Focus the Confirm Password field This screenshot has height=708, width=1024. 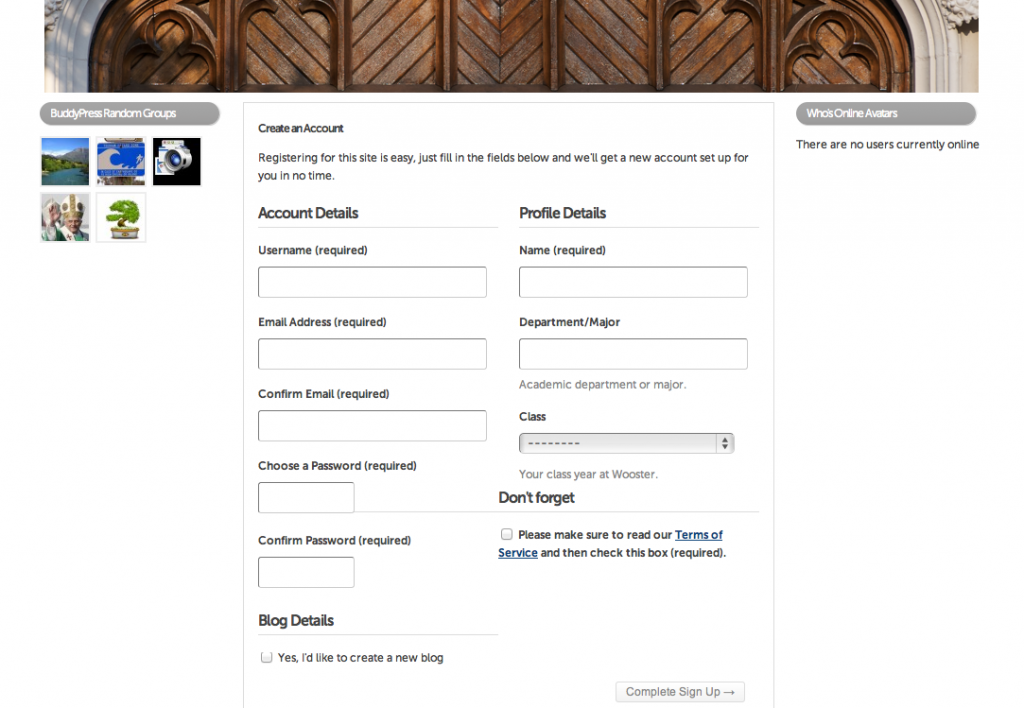306,572
